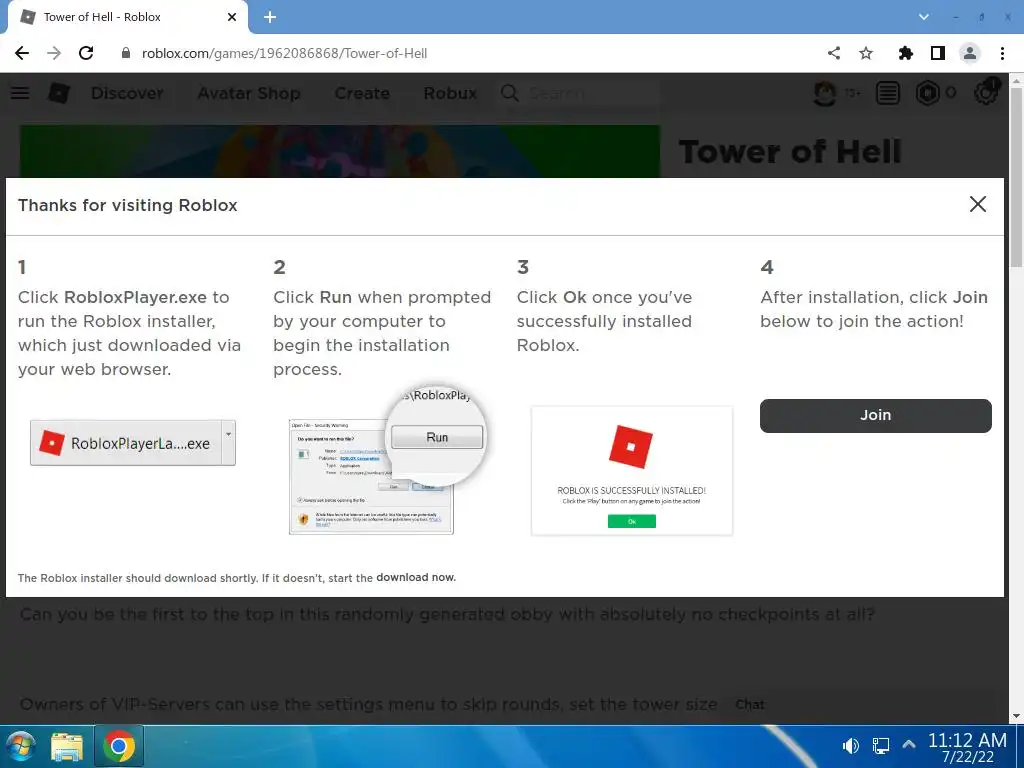Click the browser Forward arrow
This screenshot has height=768, width=1024.
click(54, 54)
